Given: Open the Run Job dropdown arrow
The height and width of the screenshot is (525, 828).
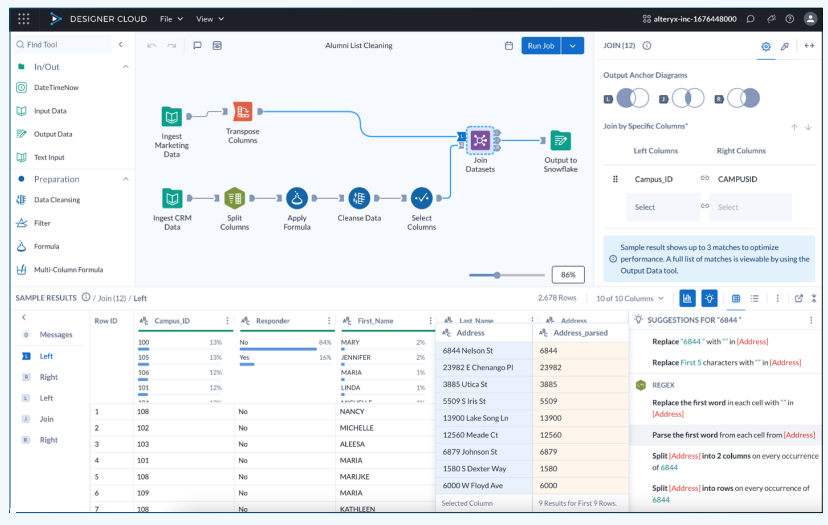Looking at the screenshot, I should coord(572,46).
